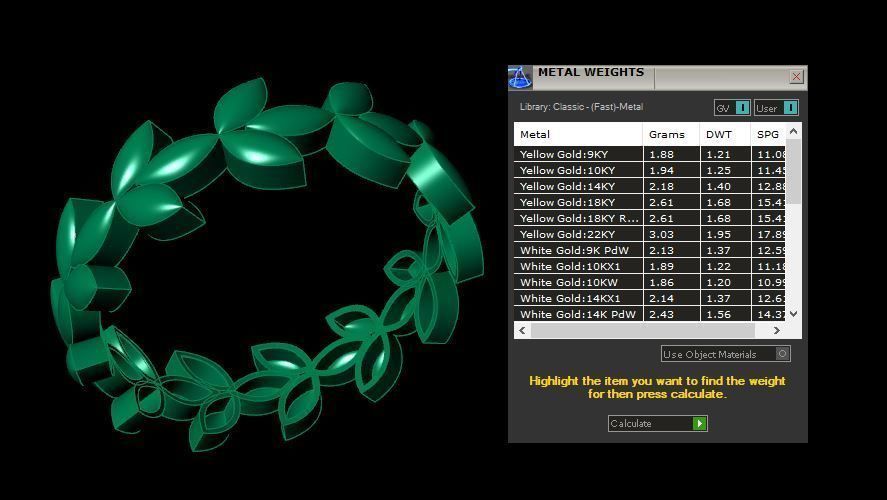Select the White Gold:14K PdW row
Viewport: 887px width, 500px height.
tap(650, 314)
